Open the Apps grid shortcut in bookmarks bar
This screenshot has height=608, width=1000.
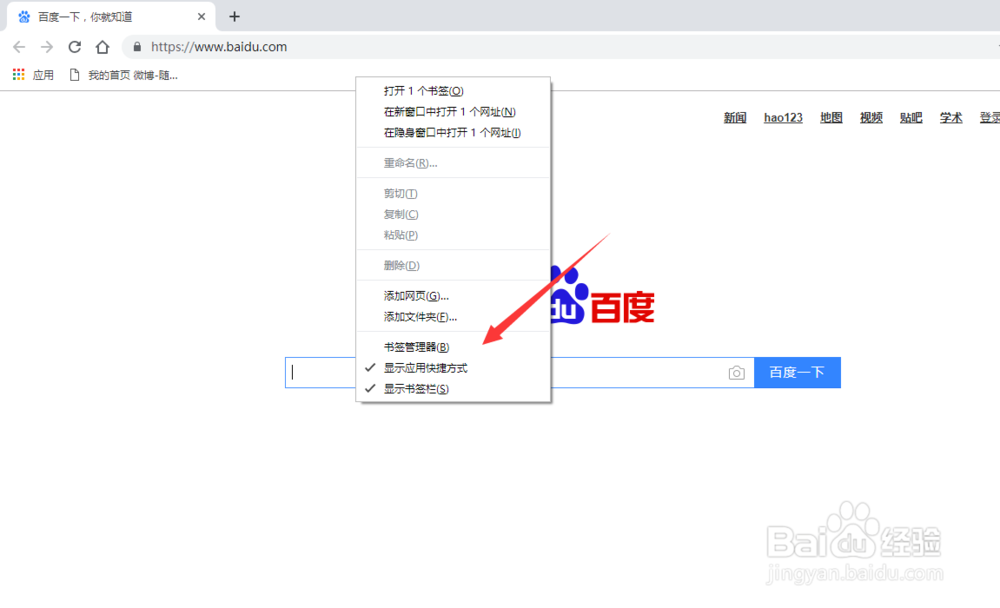coord(33,75)
